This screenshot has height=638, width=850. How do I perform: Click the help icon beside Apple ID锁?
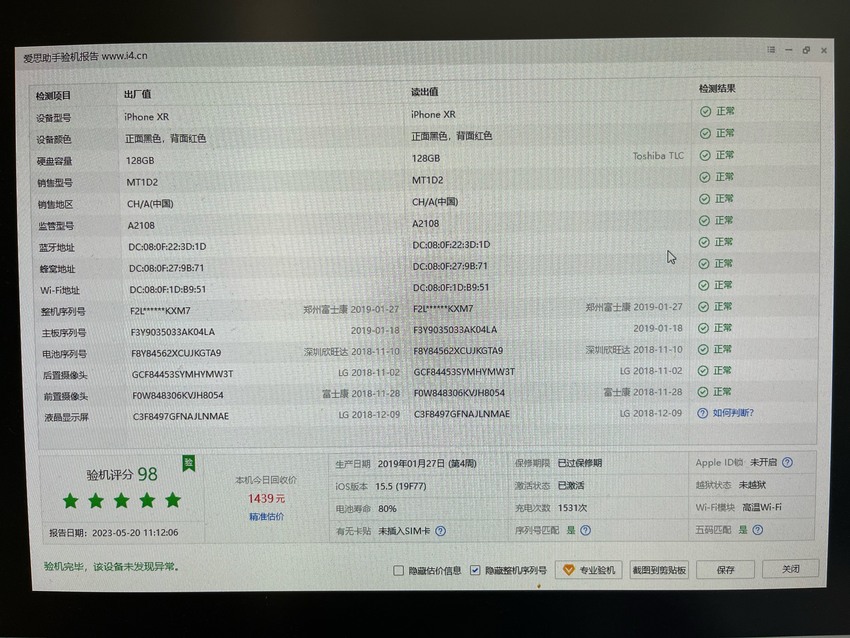788,462
